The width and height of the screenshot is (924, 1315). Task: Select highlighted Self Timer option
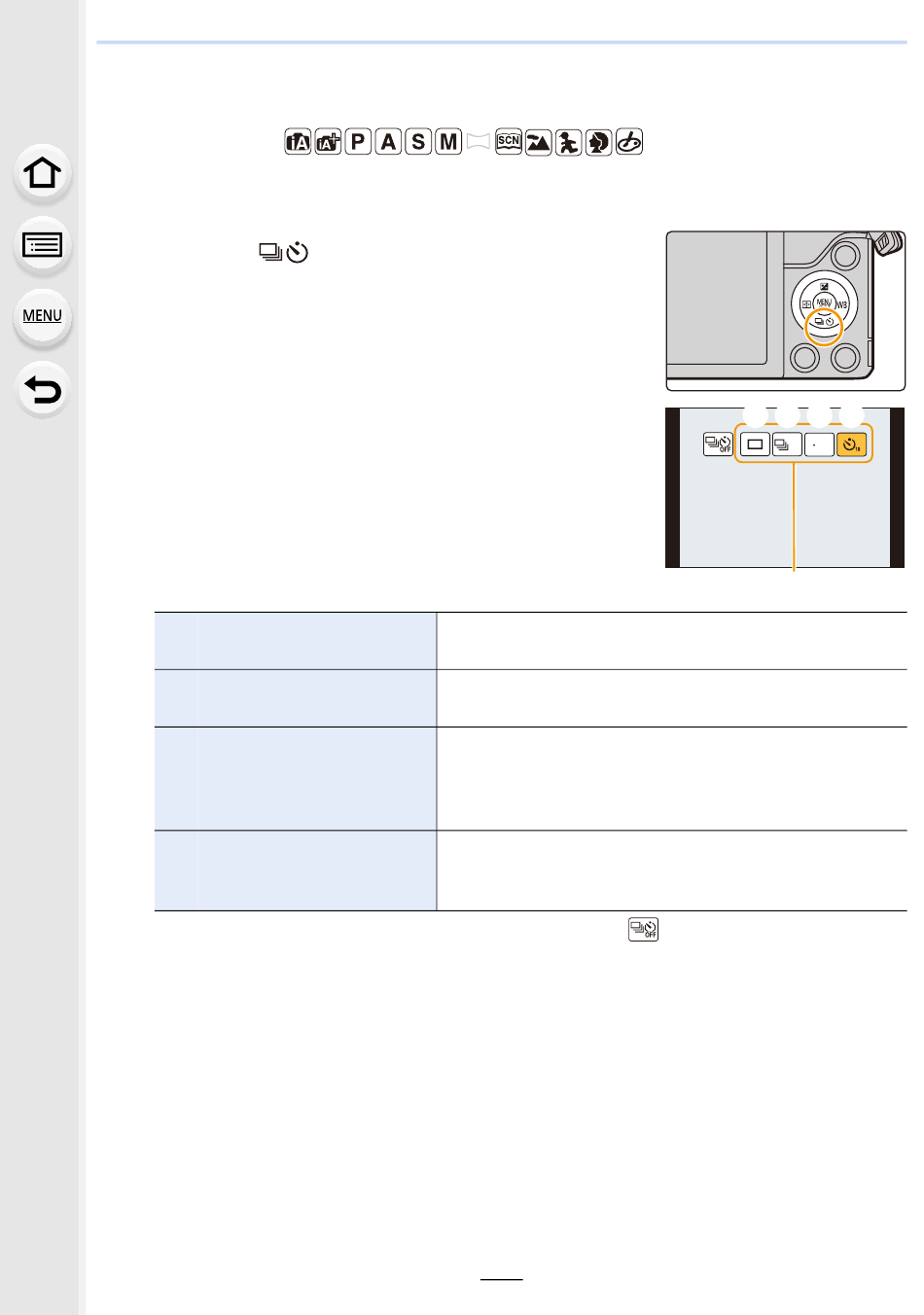pyautogui.click(x=851, y=444)
